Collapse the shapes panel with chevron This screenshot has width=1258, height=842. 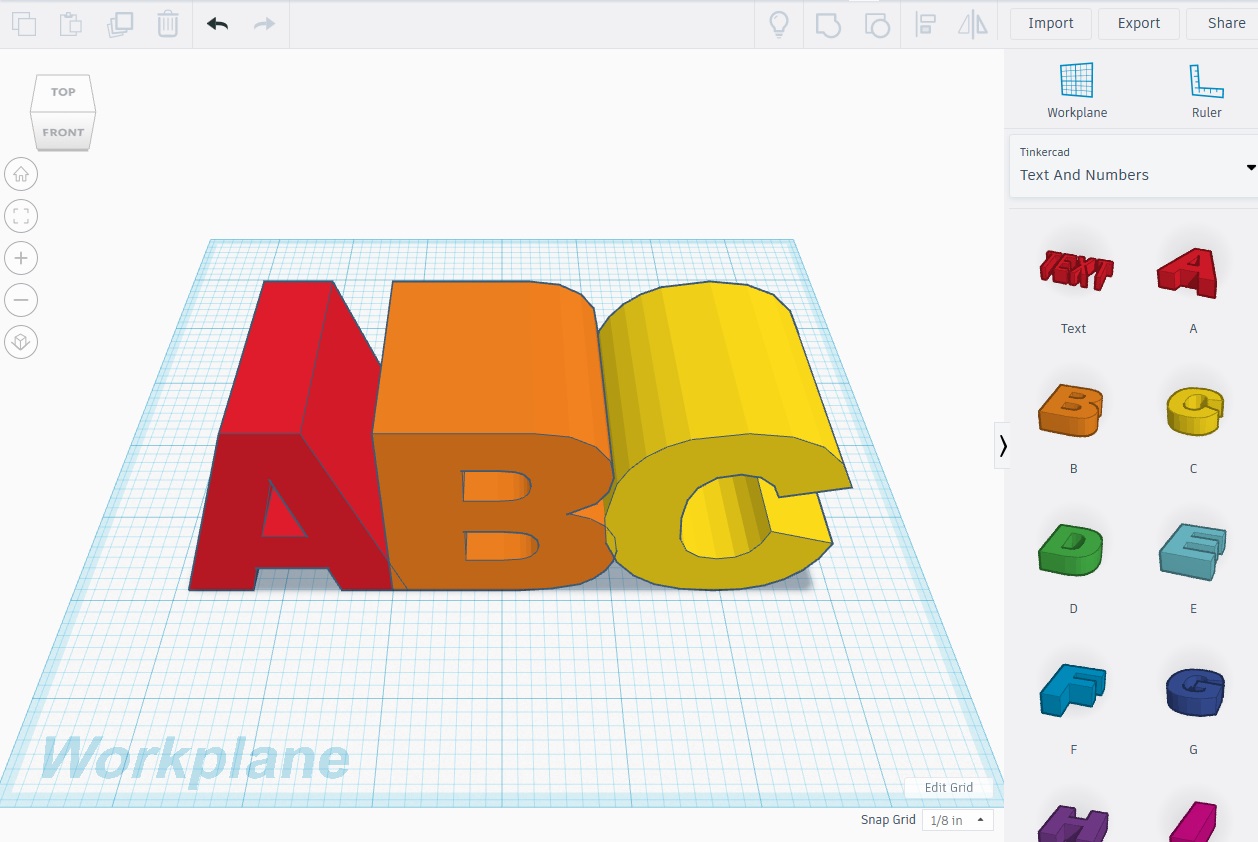1003,446
